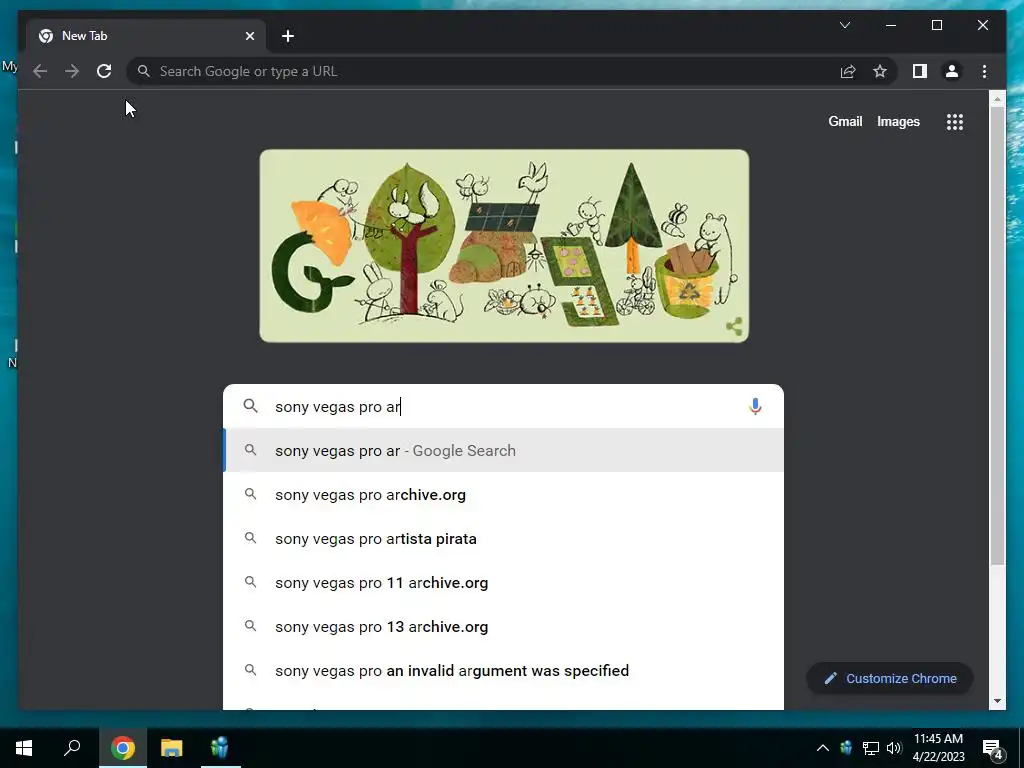This screenshot has height=768, width=1024.
Task: Click the page vertical scrollbar thumb
Action: 997,336
